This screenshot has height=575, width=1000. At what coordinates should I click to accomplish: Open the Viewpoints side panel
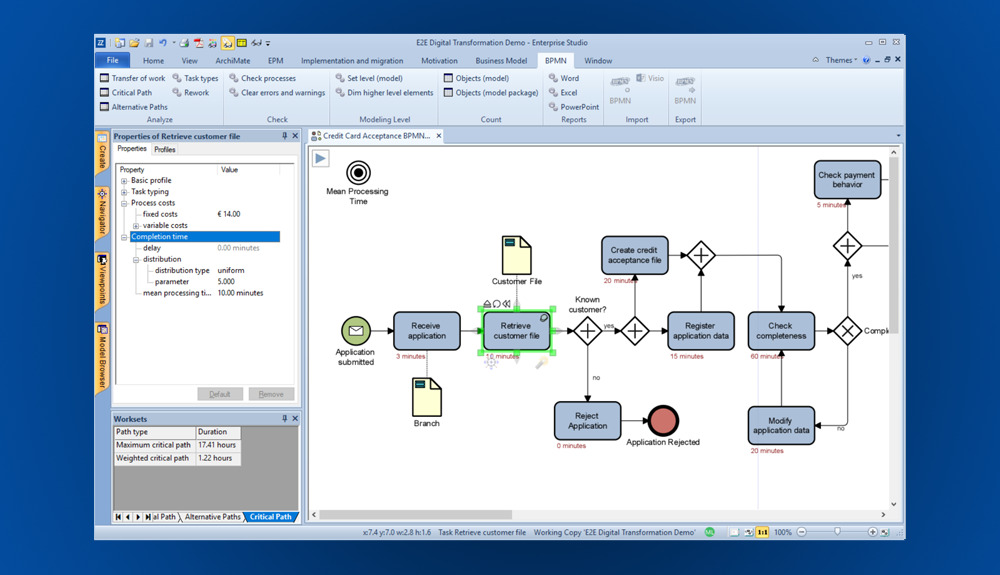pyautogui.click(x=102, y=280)
